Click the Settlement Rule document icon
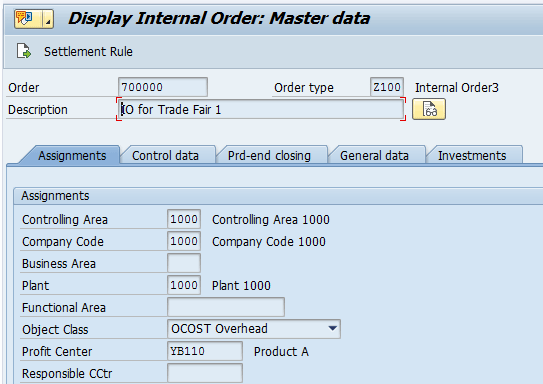543x384 pixels. (24, 51)
